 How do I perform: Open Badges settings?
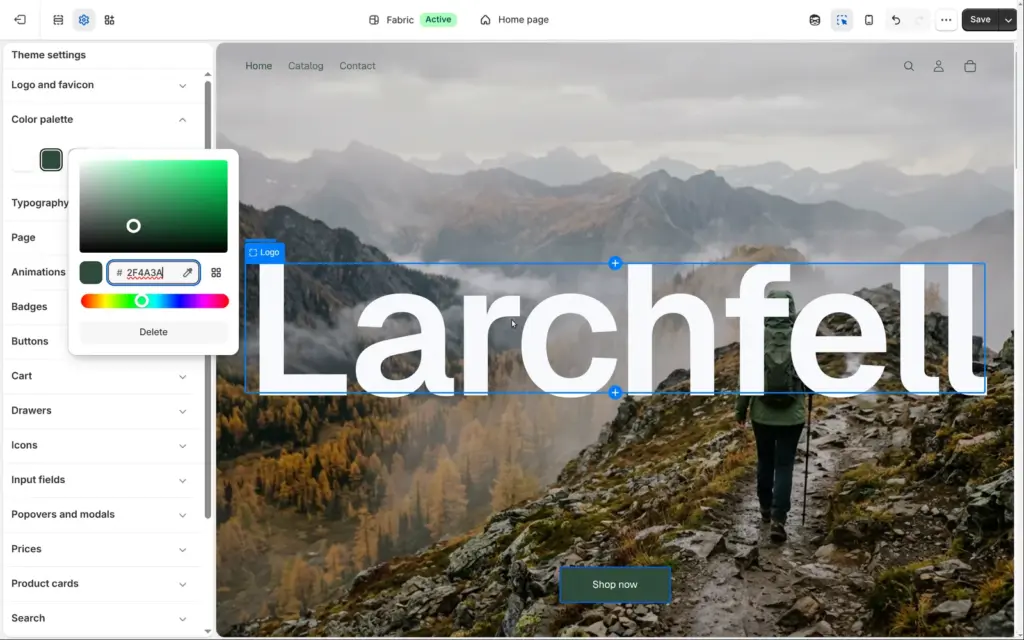[29, 307]
